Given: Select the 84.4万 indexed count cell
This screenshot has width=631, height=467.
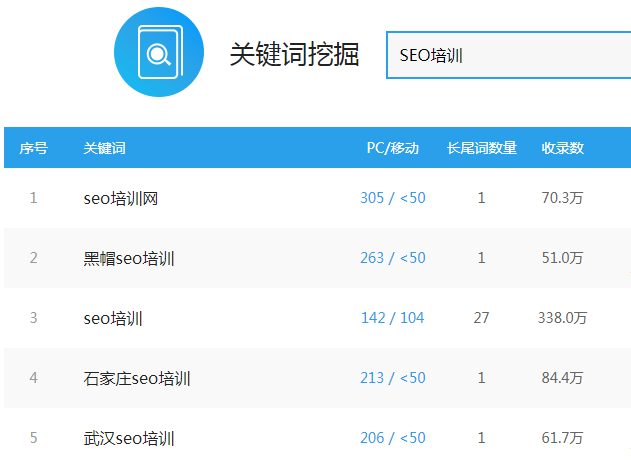Looking at the screenshot, I should click(563, 378).
